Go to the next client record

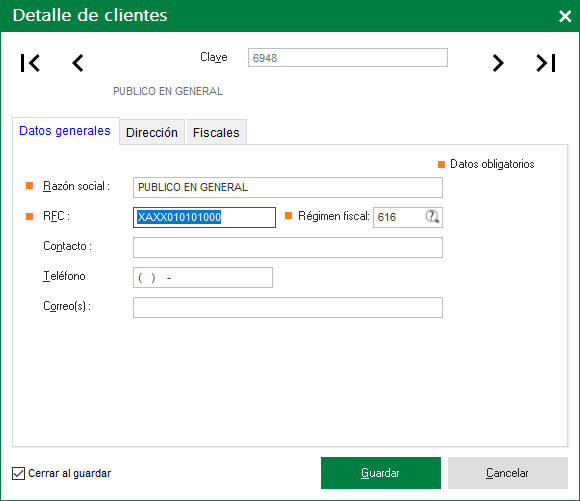point(498,63)
